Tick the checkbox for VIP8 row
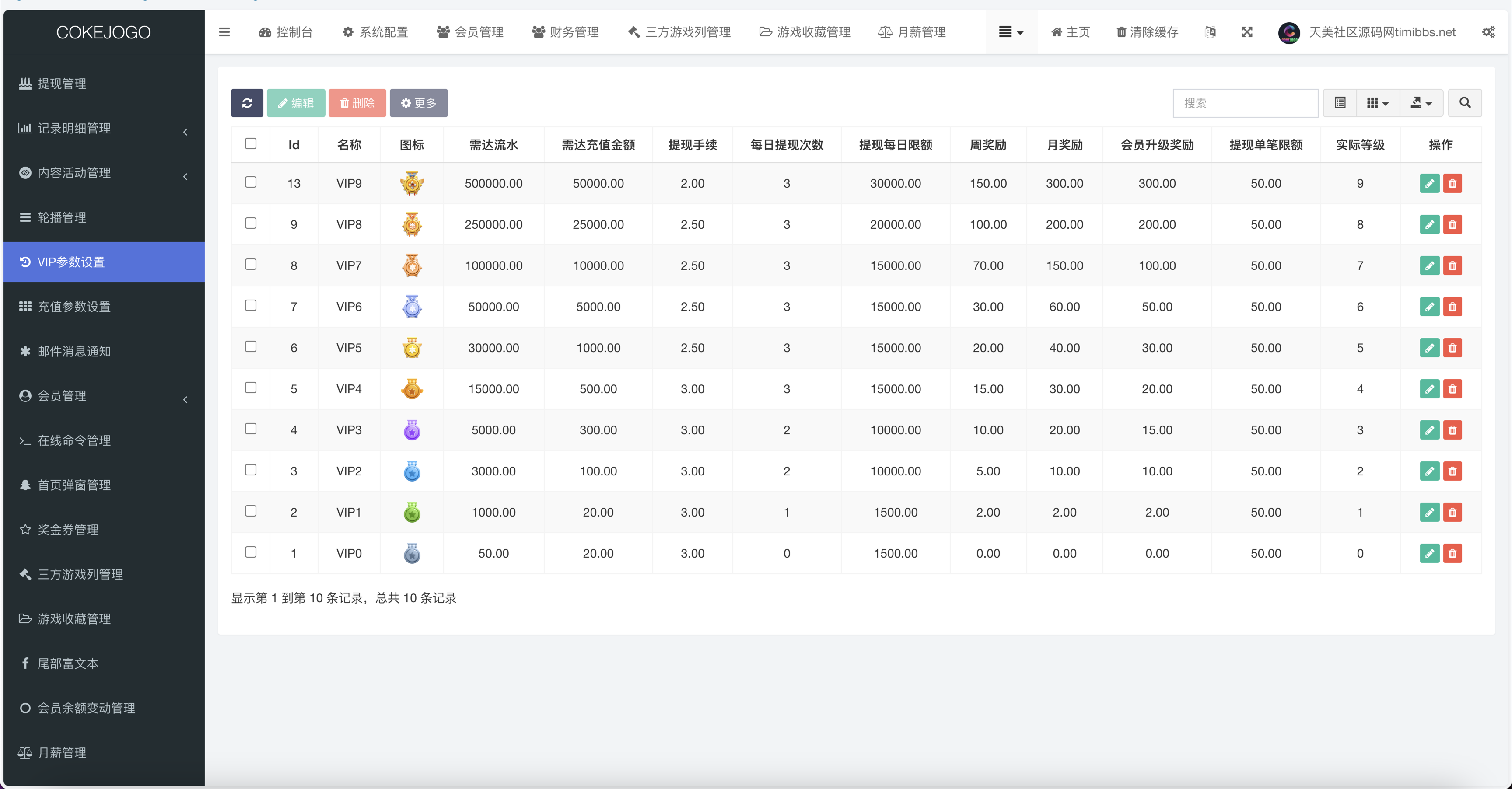This screenshot has width=1512, height=789. (x=251, y=223)
